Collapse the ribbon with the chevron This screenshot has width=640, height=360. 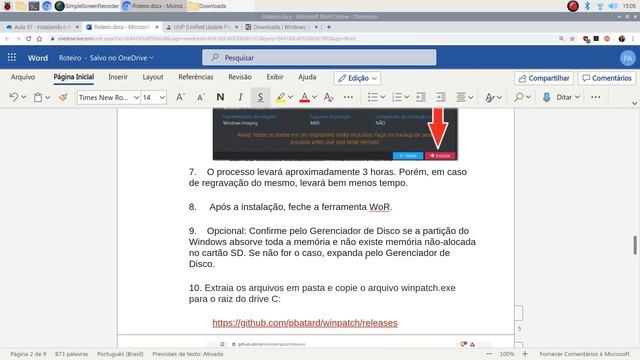634,103
